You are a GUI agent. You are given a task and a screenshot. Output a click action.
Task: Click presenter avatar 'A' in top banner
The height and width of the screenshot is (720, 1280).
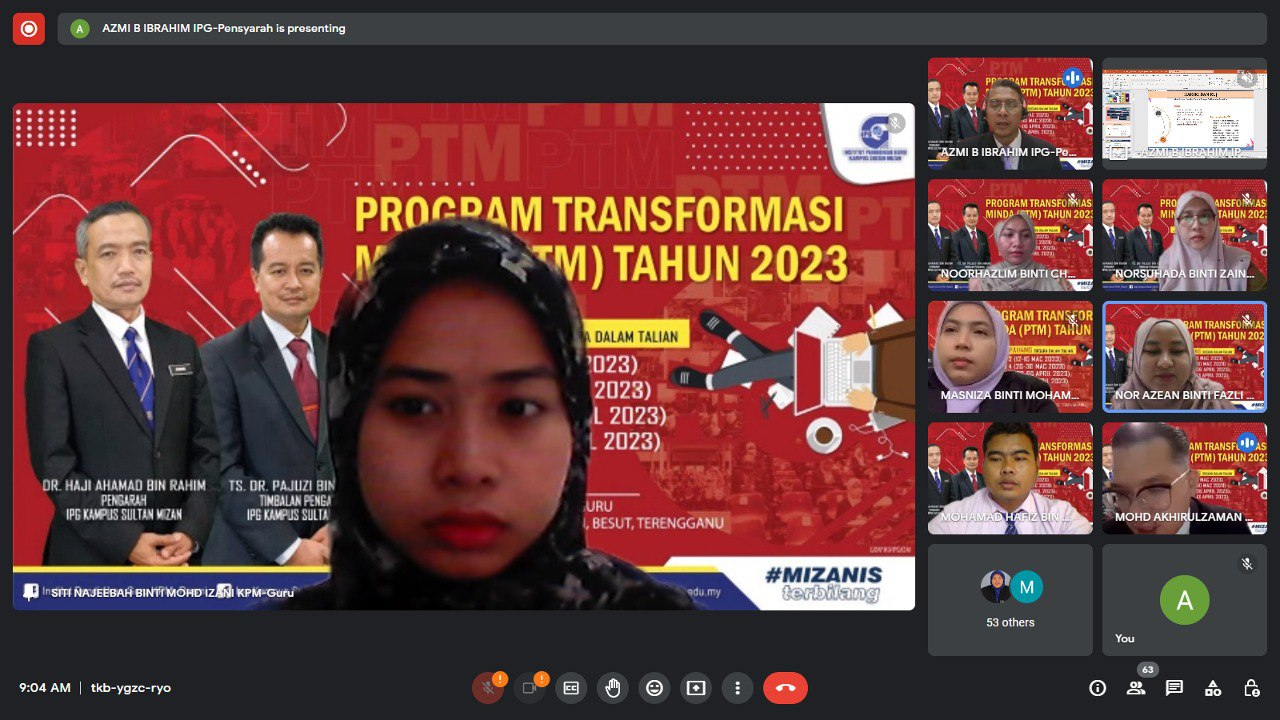80,29
